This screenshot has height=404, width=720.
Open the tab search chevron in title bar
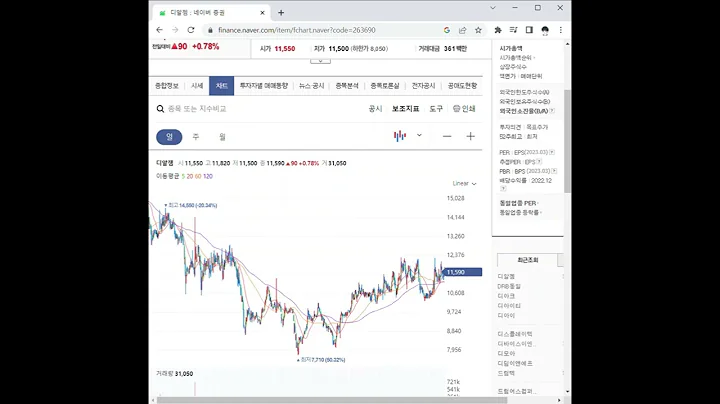click(x=493, y=8)
